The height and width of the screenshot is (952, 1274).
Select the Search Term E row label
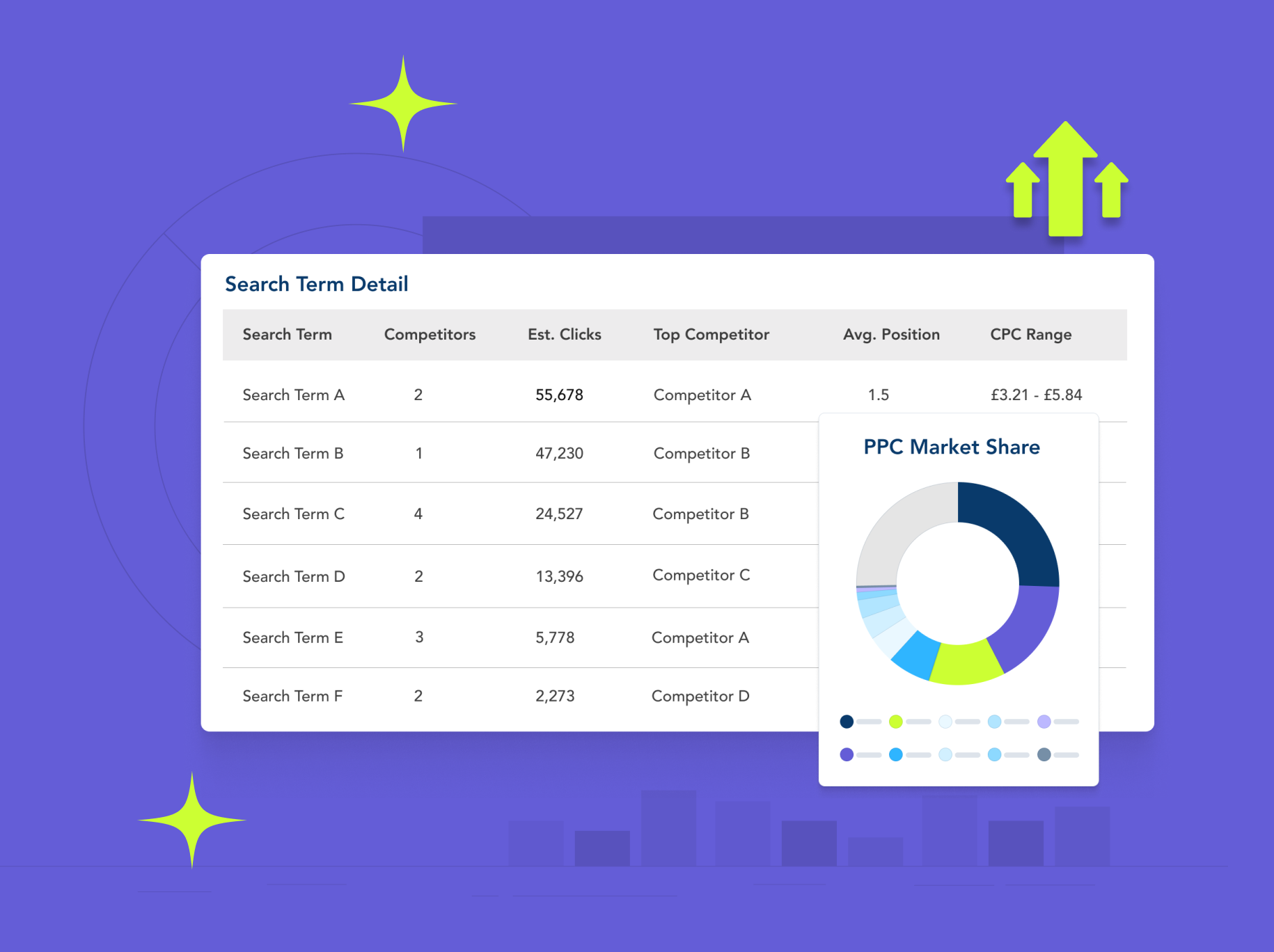pos(292,638)
